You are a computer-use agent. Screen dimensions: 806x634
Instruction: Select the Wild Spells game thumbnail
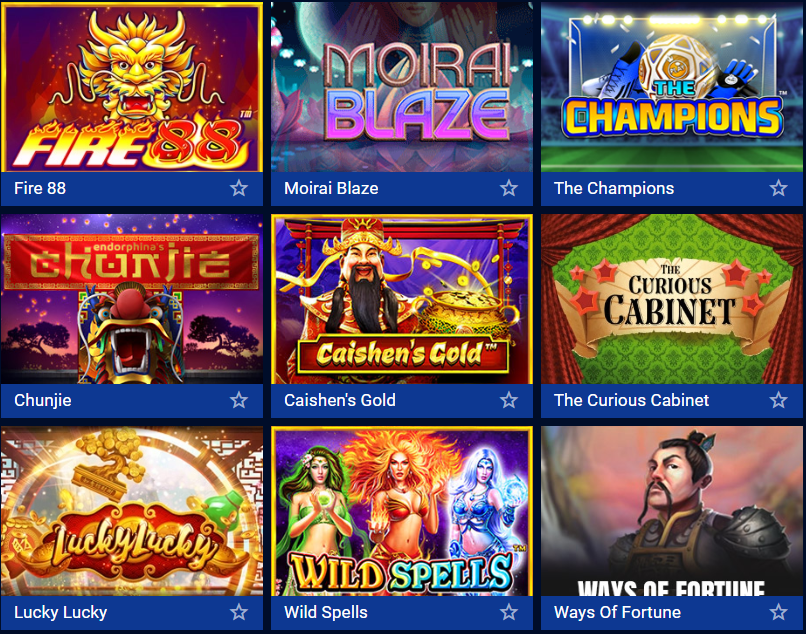(402, 511)
